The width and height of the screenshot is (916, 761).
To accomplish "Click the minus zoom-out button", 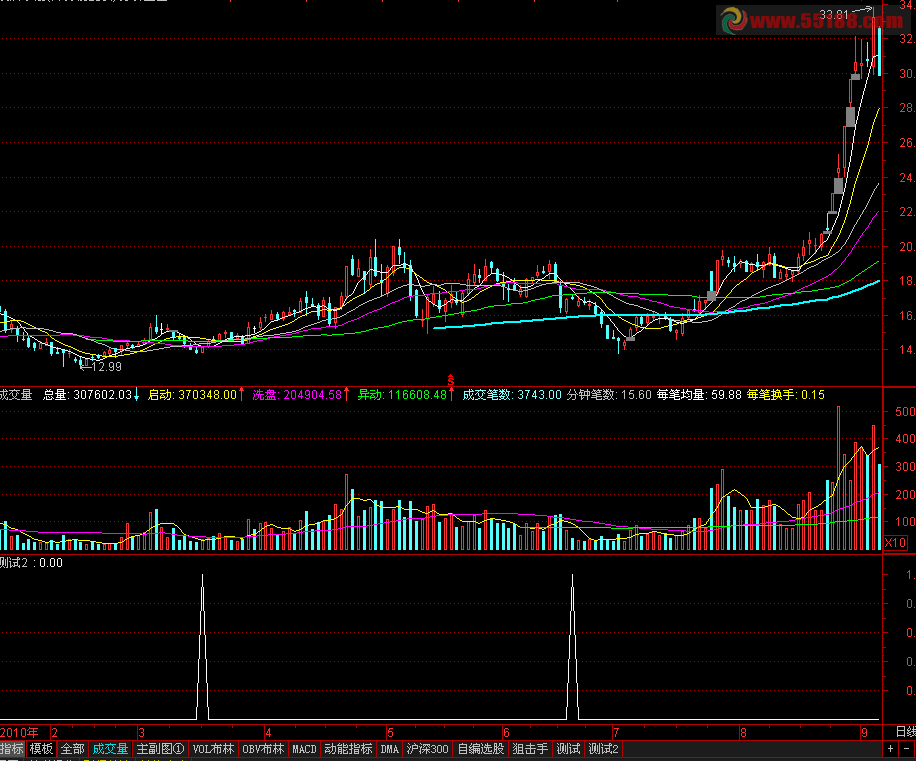I will coord(906,749).
